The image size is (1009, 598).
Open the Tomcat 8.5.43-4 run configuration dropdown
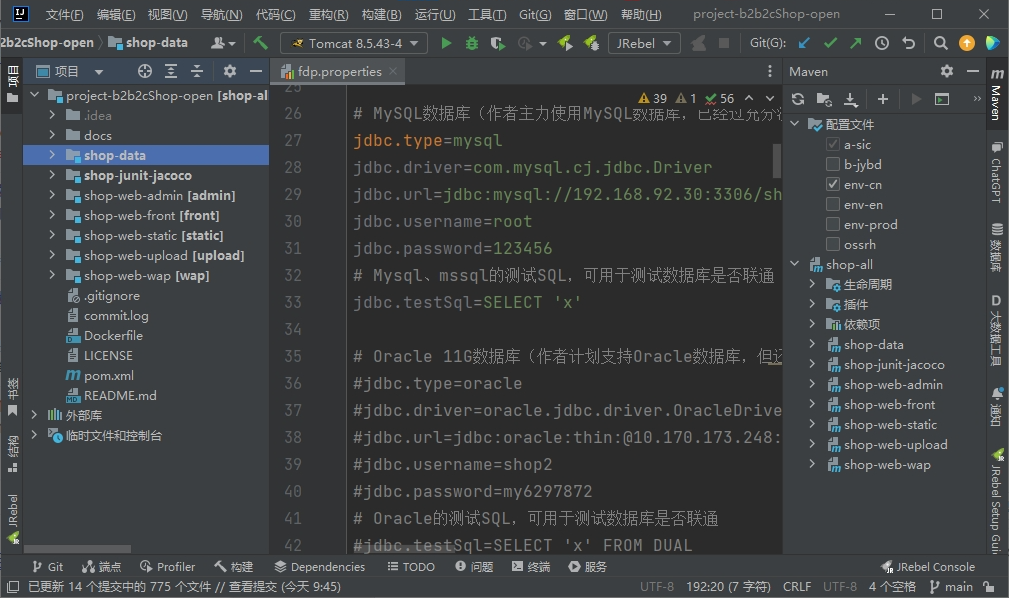pyautogui.click(x=353, y=43)
